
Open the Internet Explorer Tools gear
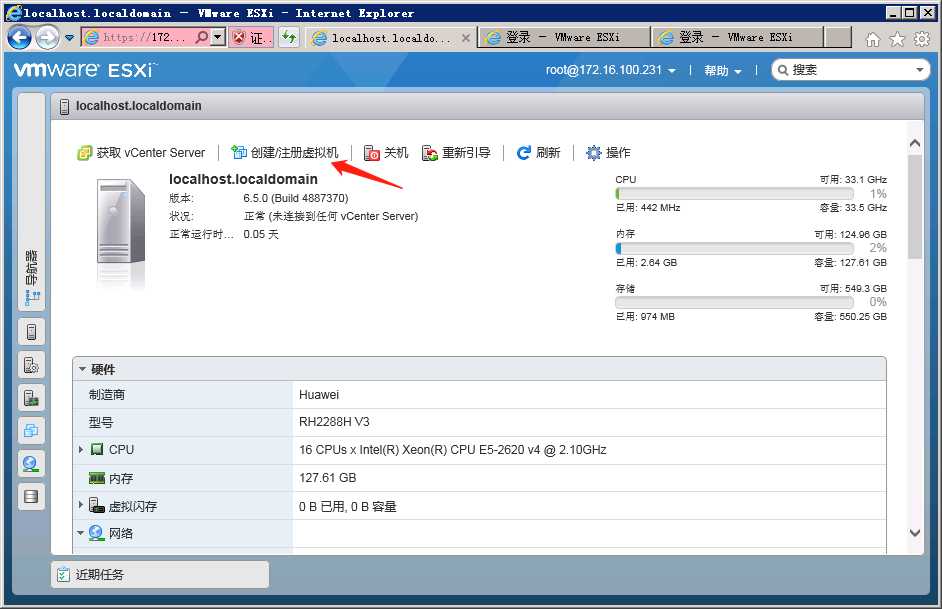pyautogui.click(x=922, y=40)
